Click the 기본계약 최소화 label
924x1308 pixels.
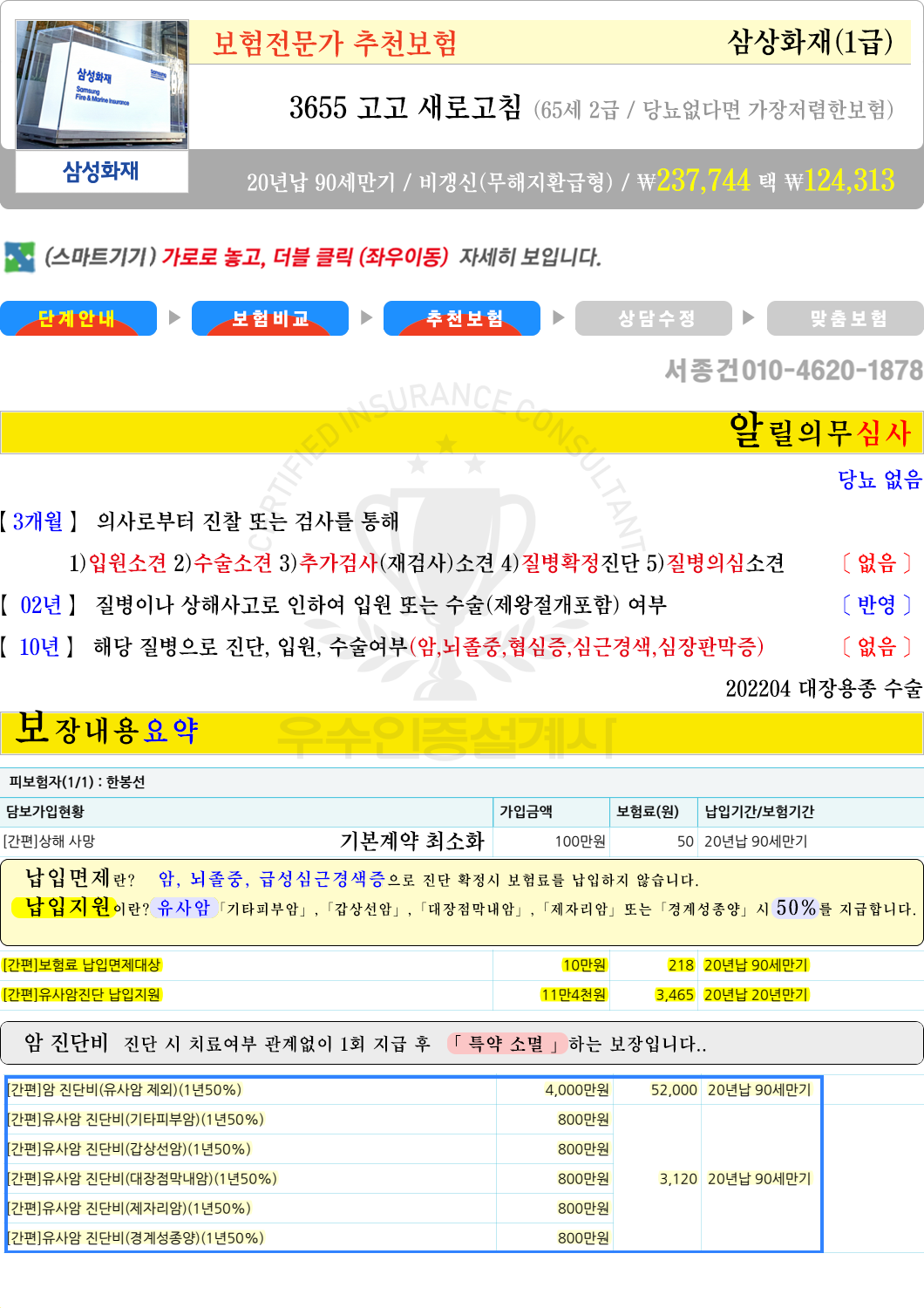click(x=411, y=841)
